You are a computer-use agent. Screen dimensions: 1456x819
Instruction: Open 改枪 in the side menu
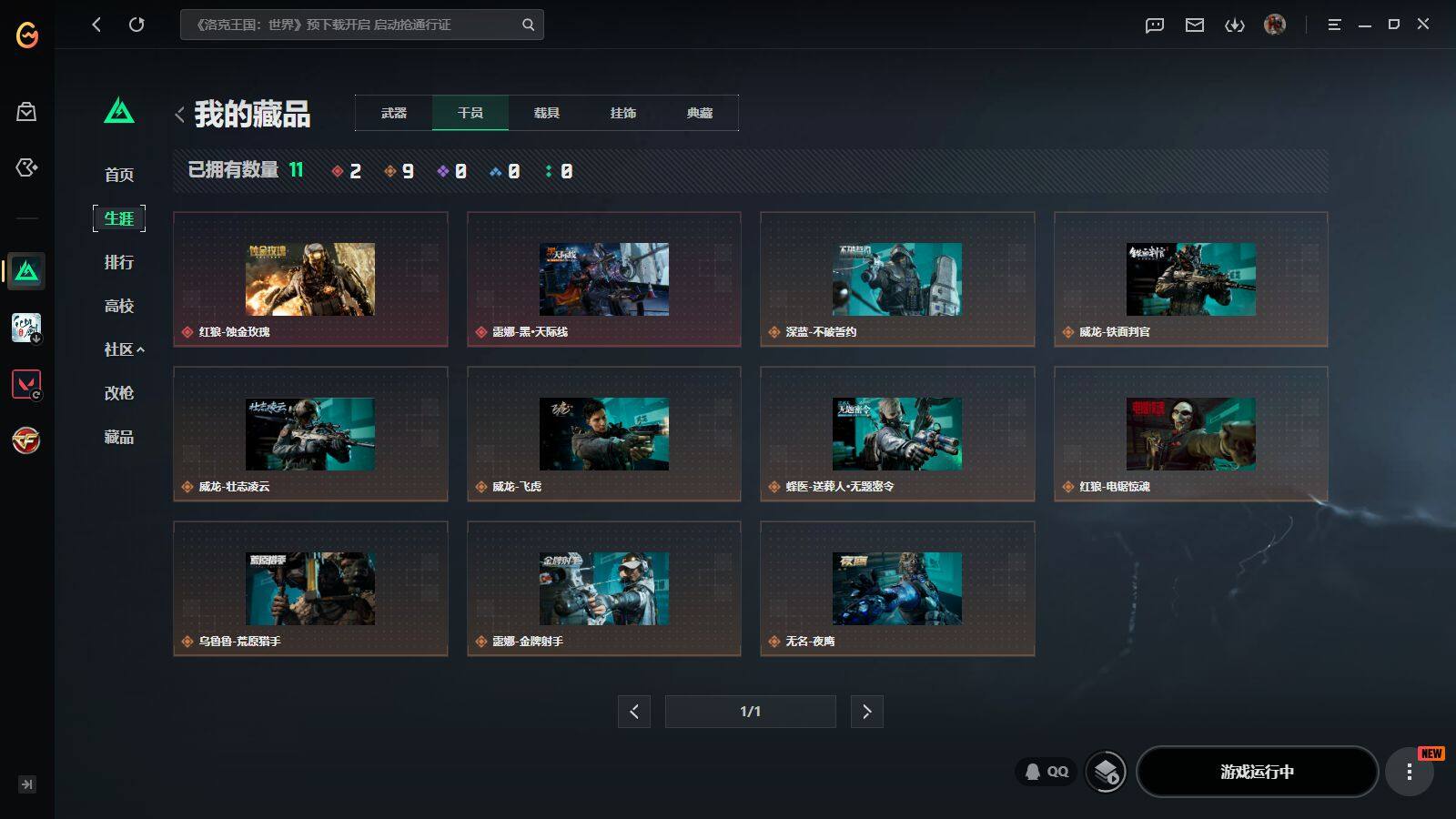[x=119, y=393]
